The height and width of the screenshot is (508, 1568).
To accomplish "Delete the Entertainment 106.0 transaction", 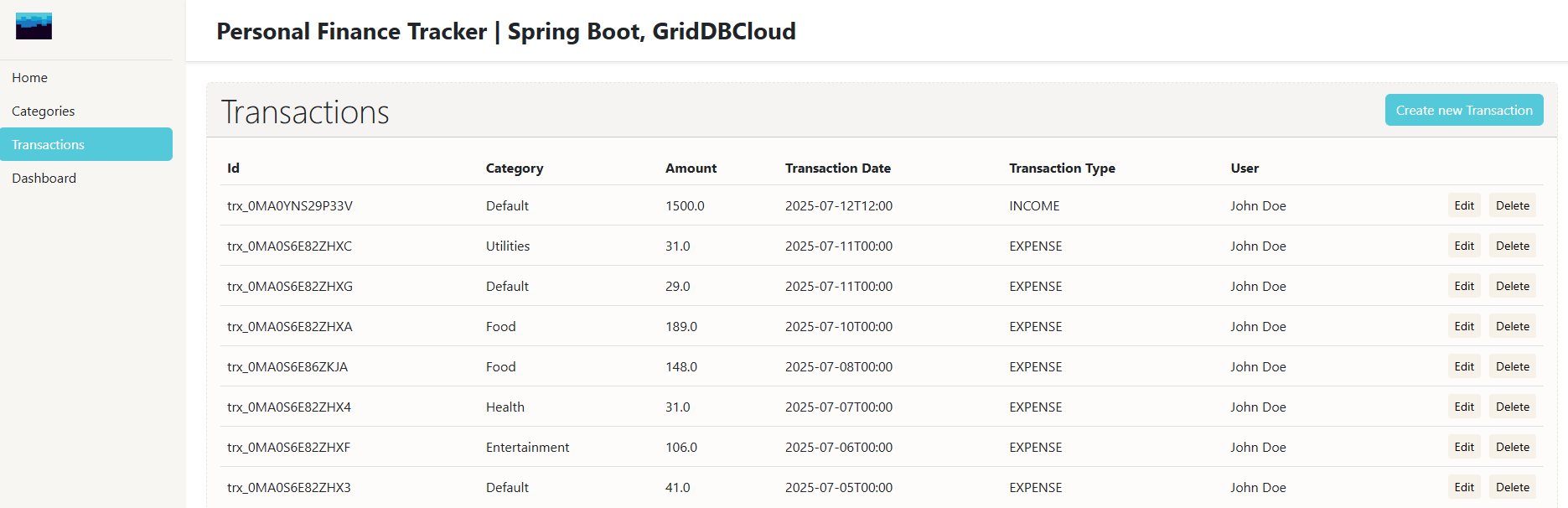I will 1512,447.
